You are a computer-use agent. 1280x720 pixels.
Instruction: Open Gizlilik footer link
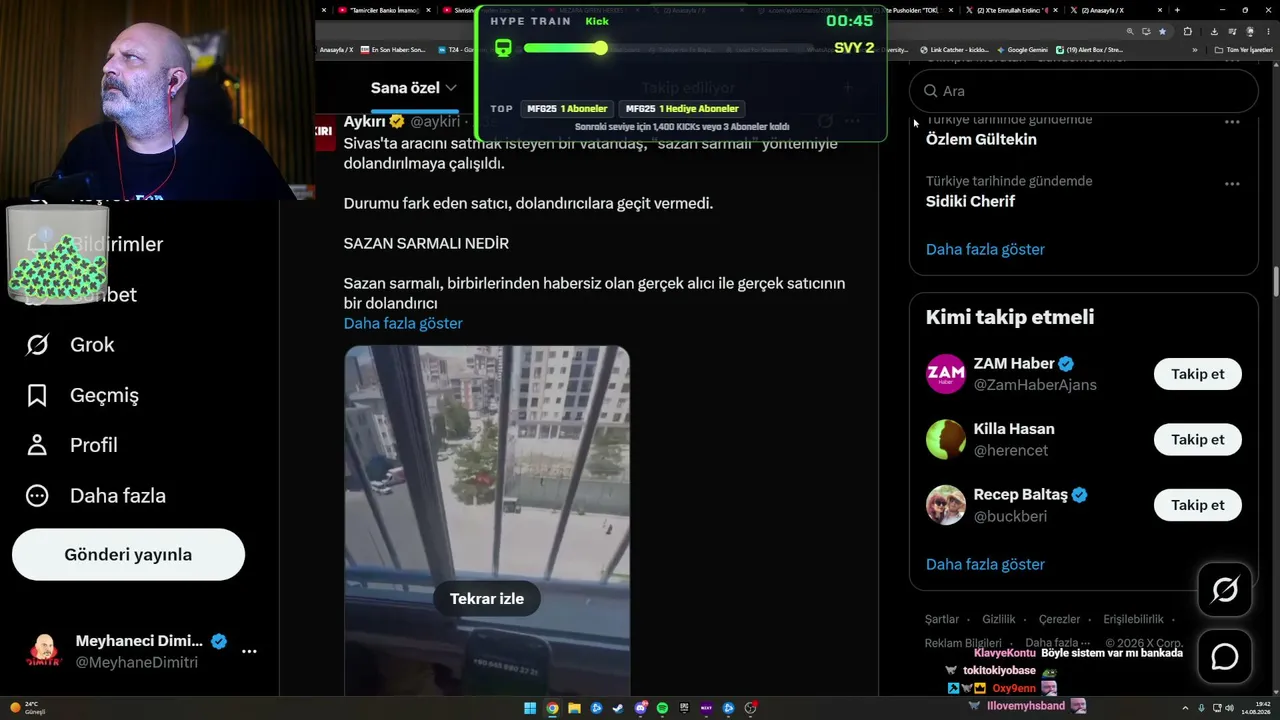coord(999,620)
